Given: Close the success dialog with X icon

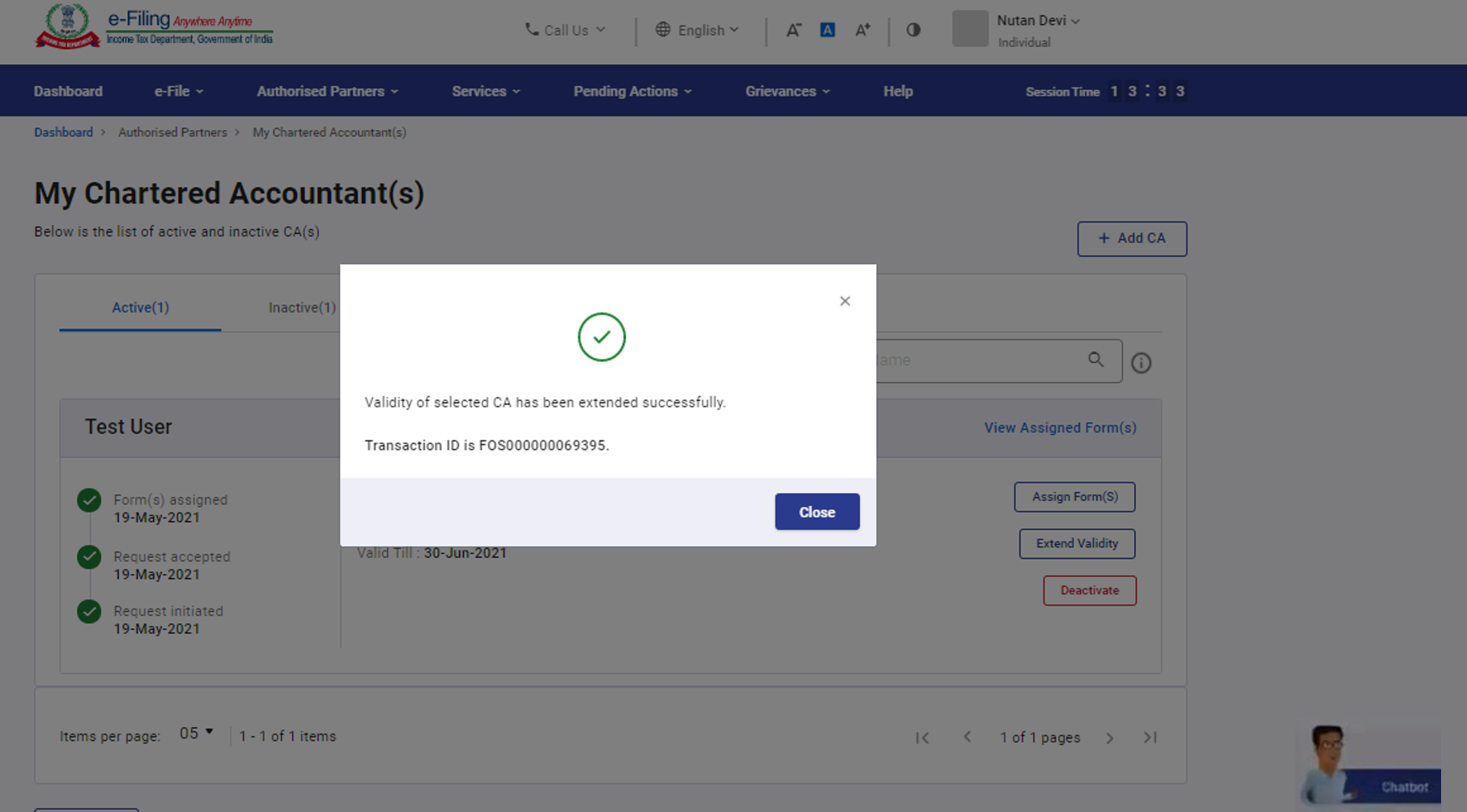Looking at the screenshot, I should coord(844,301).
